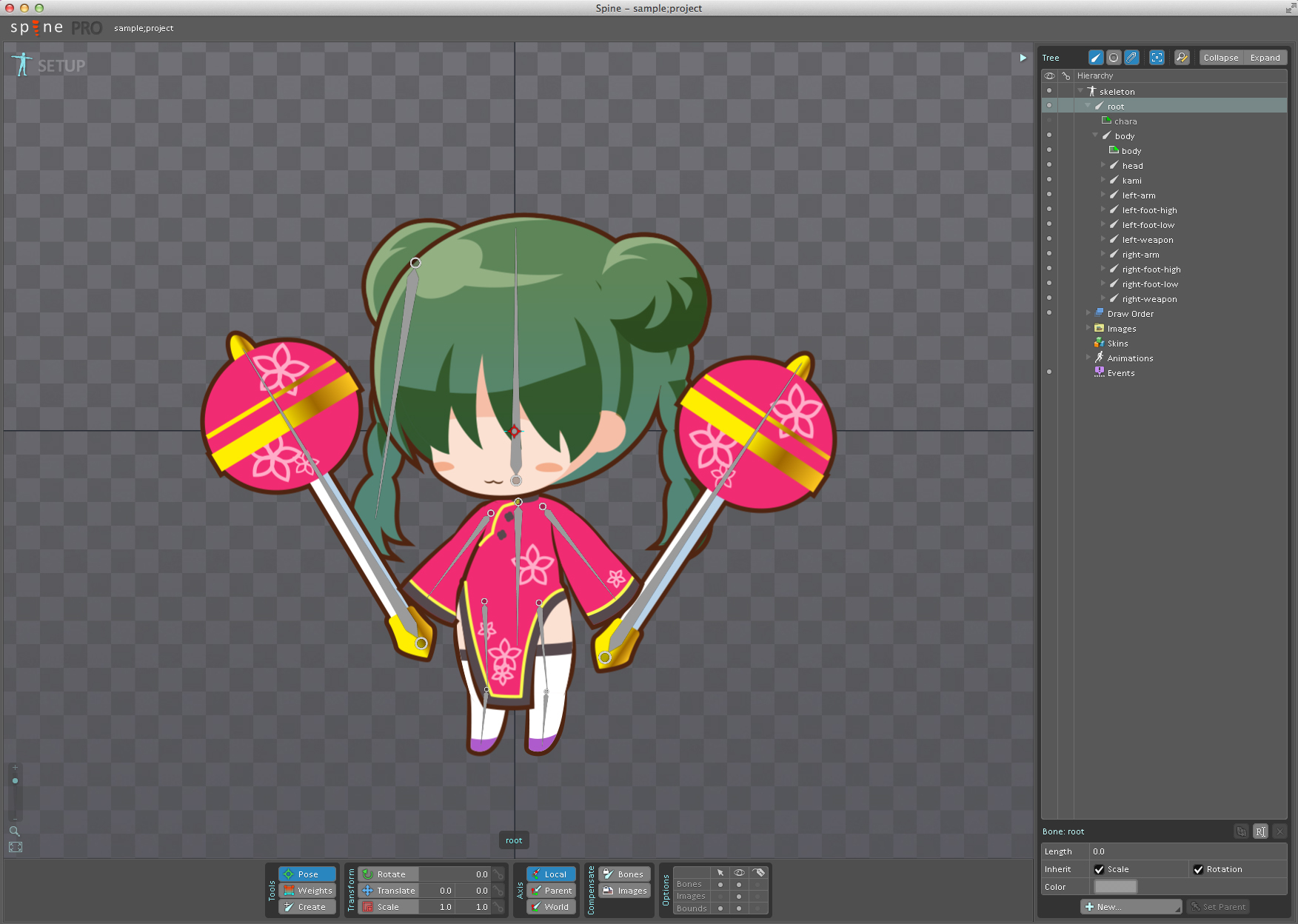
Task: Click the duplicate icon beside Bone: root
Action: pyautogui.click(x=1242, y=831)
